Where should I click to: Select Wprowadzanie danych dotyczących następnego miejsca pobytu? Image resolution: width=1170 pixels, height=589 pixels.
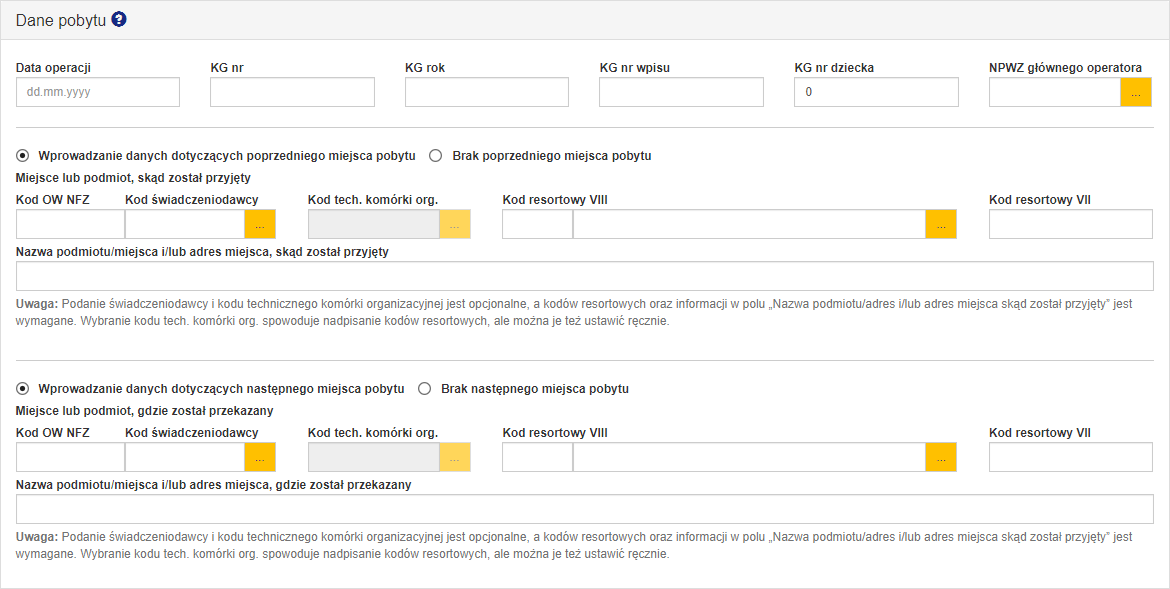(23, 389)
